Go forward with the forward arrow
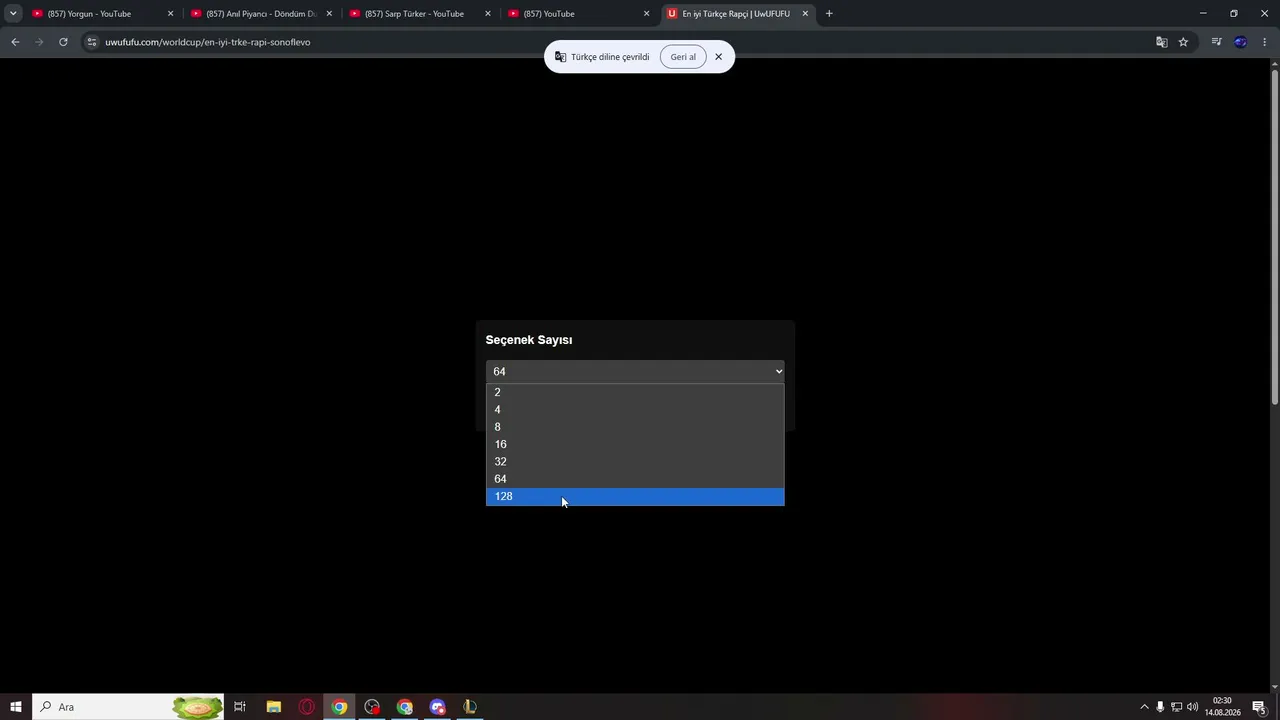The height and width of the screenshot is (720, 1280). click(x=39, y=42)
